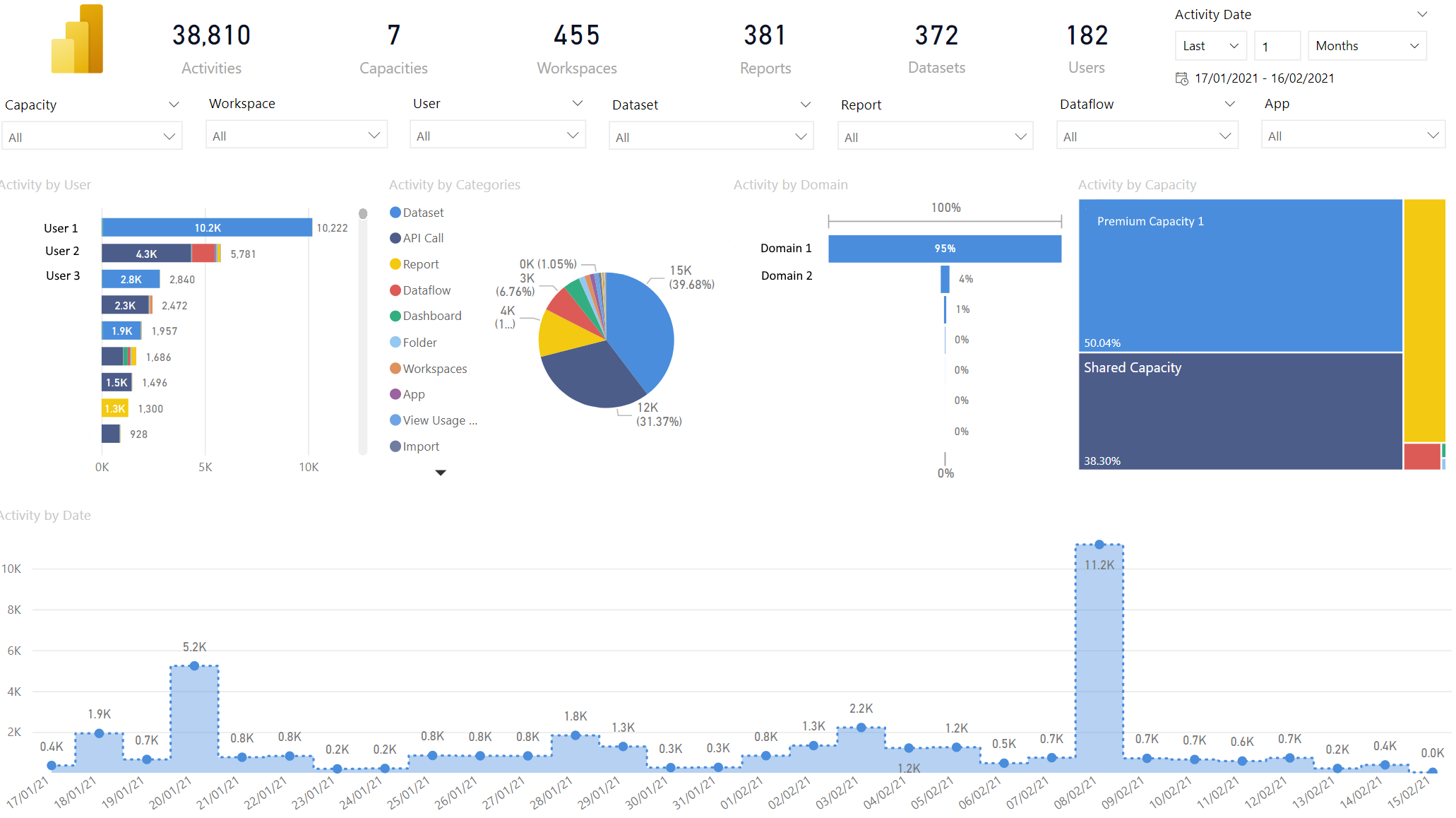
Task: Click the User 3 bar showing 2.8K
Action: click(x=131, y=279)
